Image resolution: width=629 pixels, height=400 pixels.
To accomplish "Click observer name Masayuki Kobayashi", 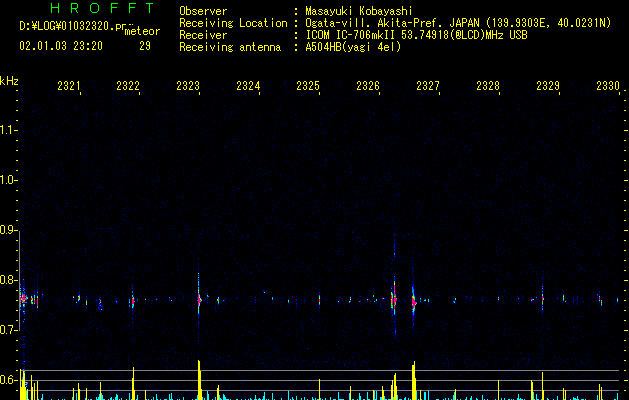I will [x=359, y=11].
